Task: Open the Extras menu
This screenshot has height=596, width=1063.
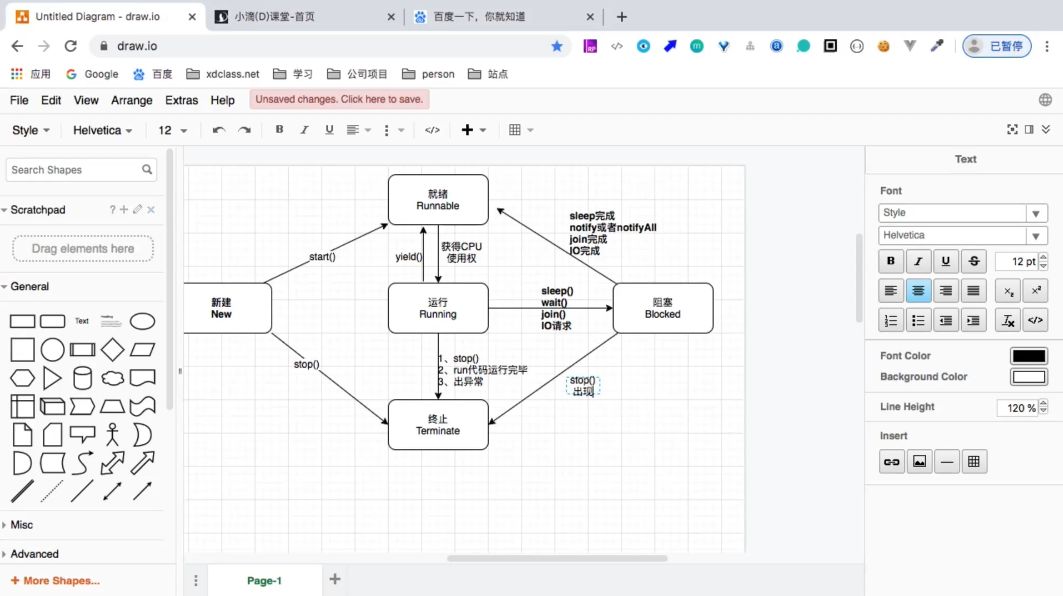Action: 182,100
